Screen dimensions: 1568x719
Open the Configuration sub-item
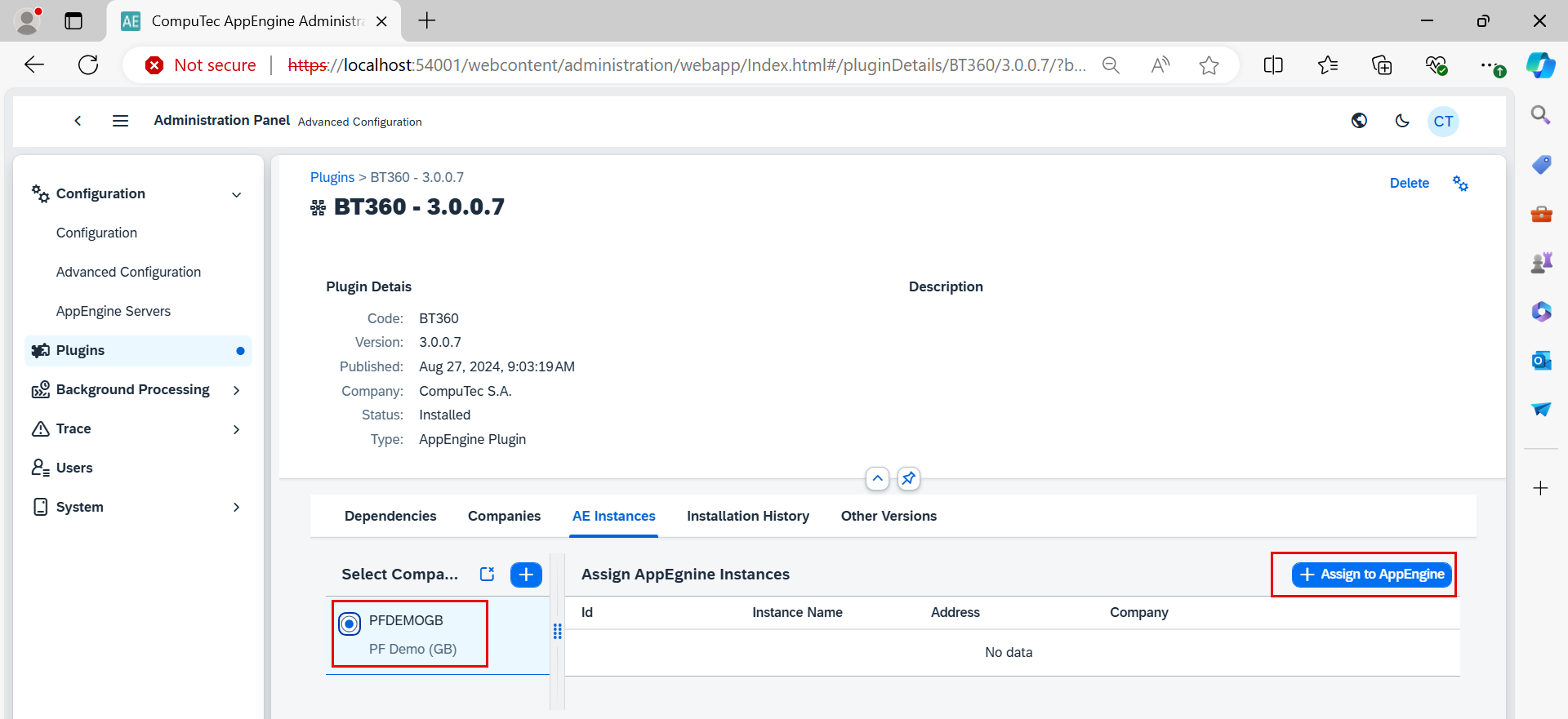(96, 233)
